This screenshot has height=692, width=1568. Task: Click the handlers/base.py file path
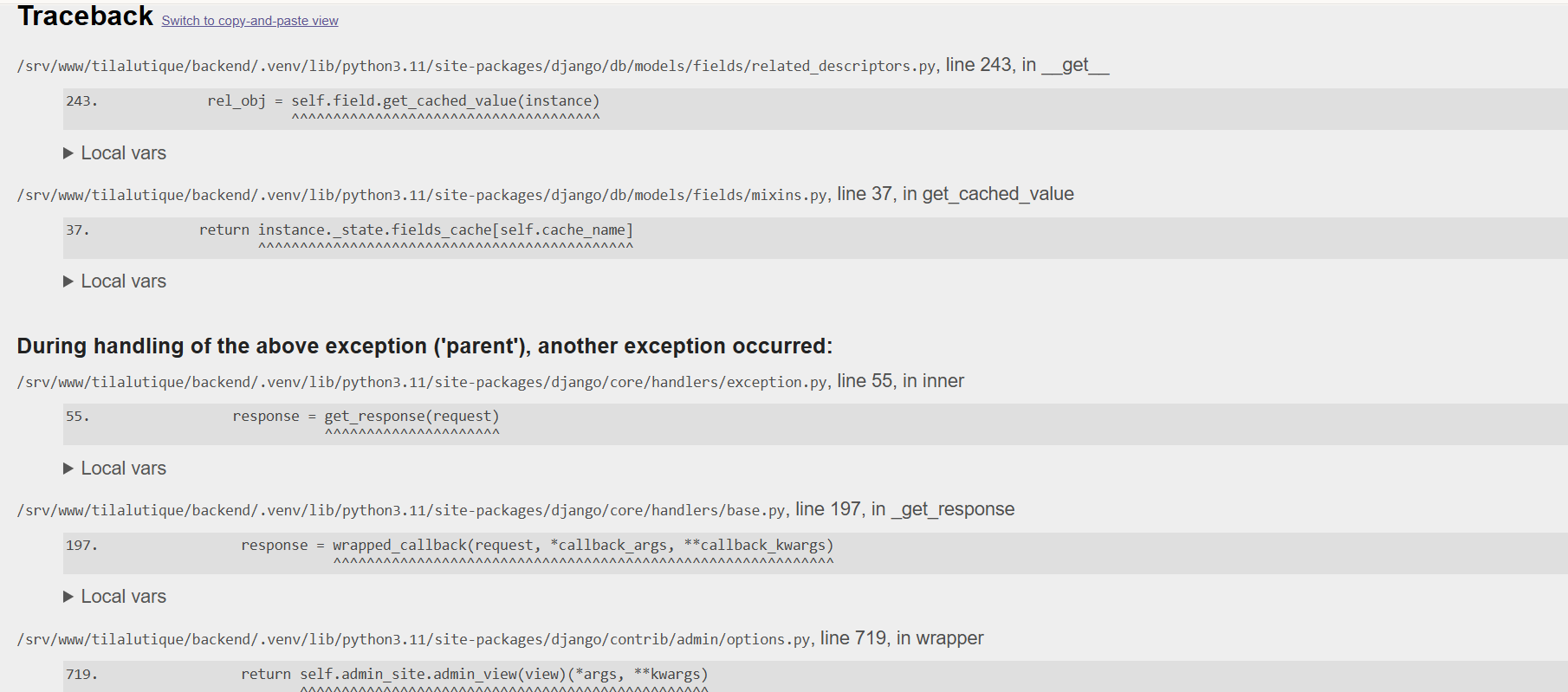[x=401, y=511]
